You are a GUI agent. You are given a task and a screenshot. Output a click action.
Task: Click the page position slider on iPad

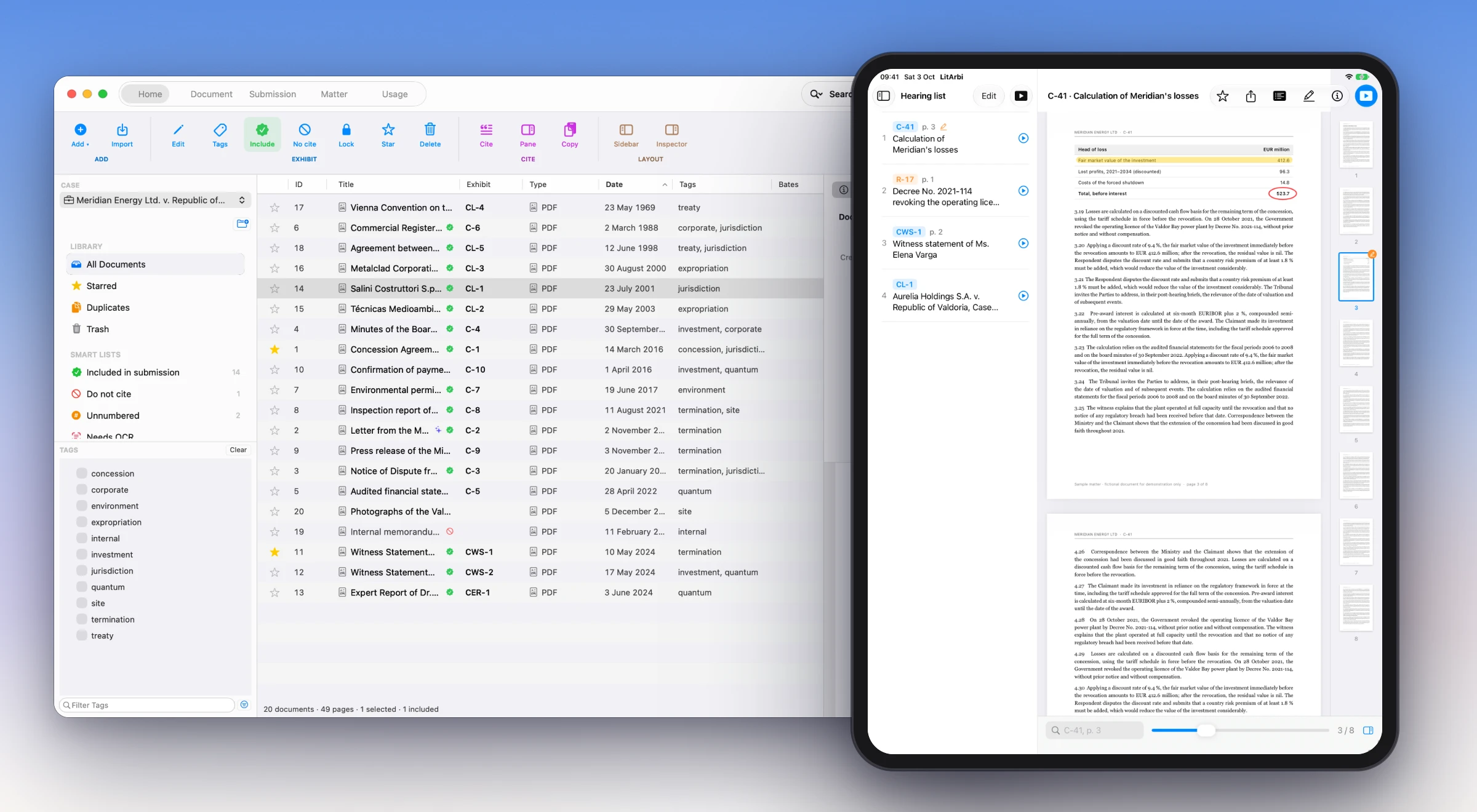coord(1239,730)
